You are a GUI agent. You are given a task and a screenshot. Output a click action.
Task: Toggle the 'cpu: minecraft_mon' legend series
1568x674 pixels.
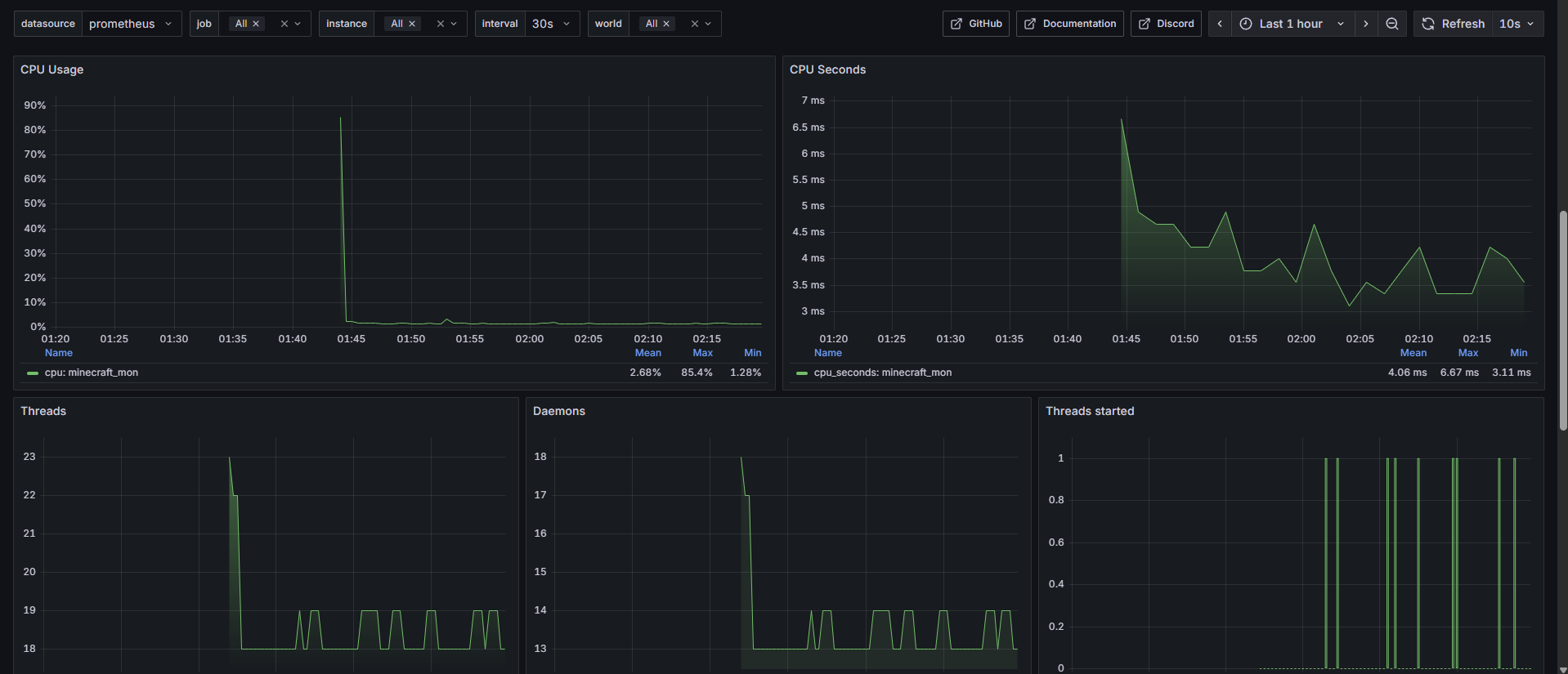(x=91, y=373)
